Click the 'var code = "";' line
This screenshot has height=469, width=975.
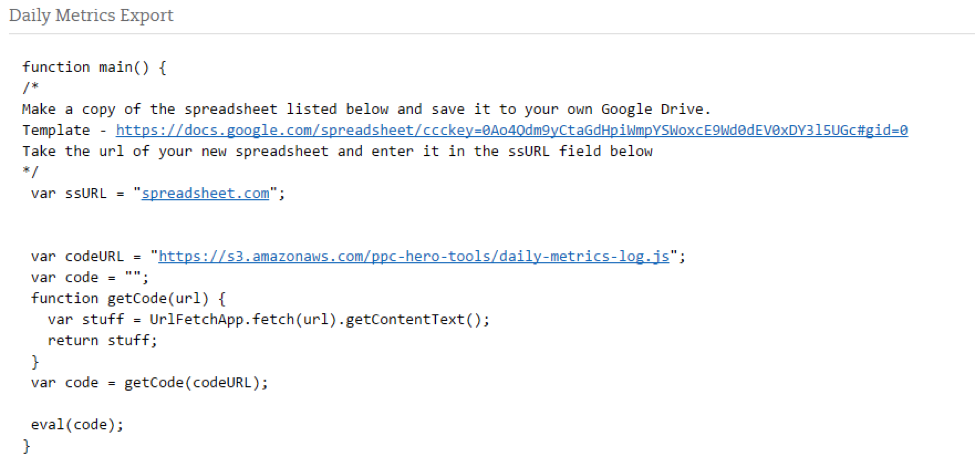coord(90,277)
